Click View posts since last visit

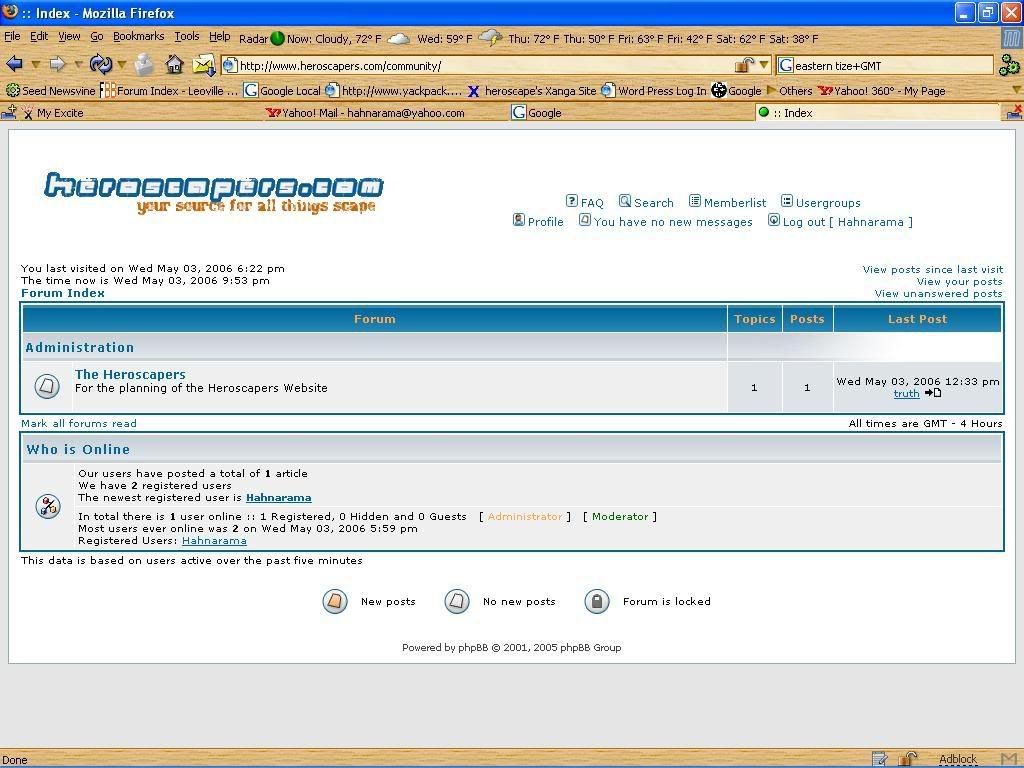(932, 270)
